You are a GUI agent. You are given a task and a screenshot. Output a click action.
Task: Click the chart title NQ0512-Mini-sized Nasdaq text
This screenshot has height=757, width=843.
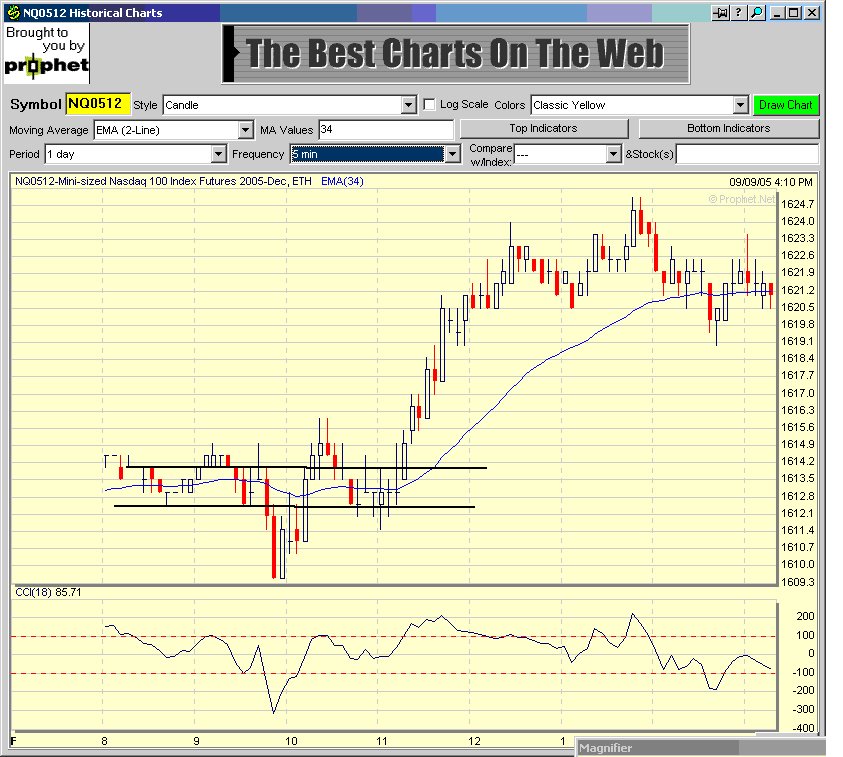point(163,181)
